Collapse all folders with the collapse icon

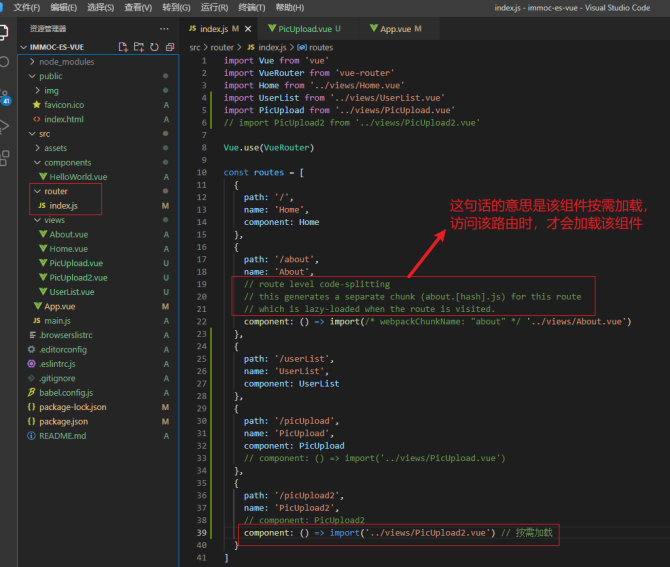tap(170, 47)
